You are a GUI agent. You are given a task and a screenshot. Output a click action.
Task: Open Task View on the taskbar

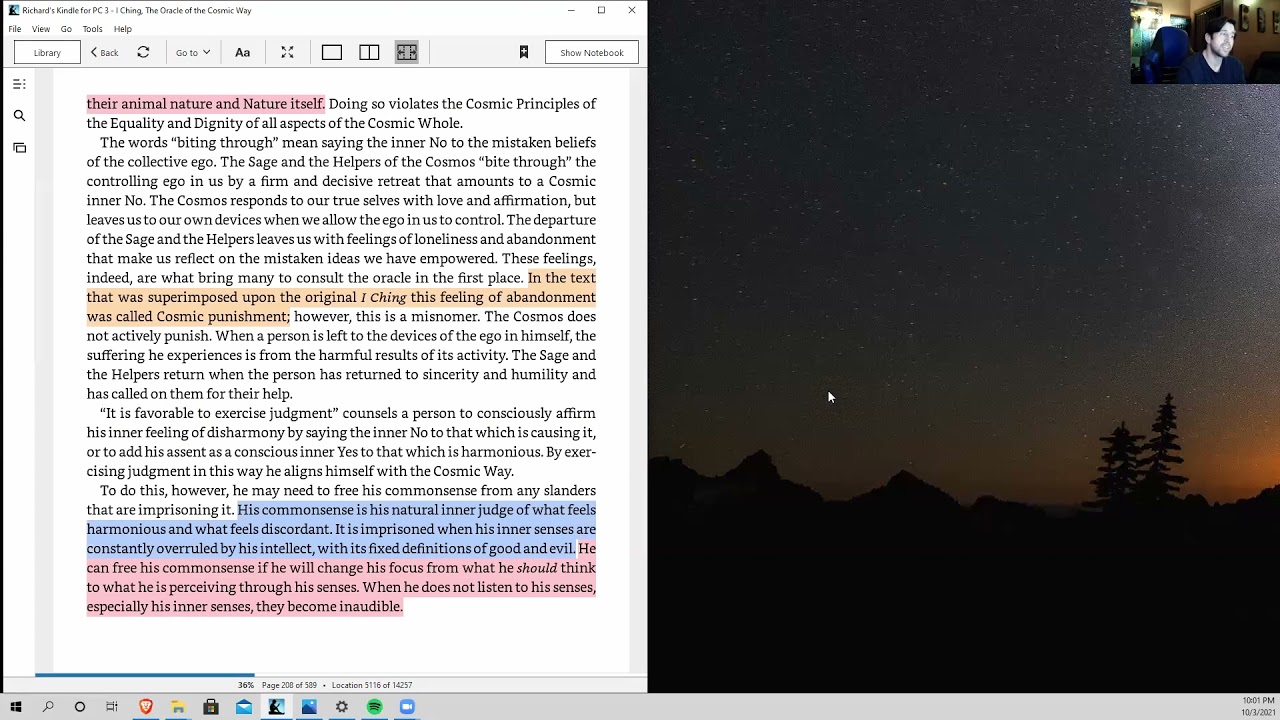tap(112, 707)
